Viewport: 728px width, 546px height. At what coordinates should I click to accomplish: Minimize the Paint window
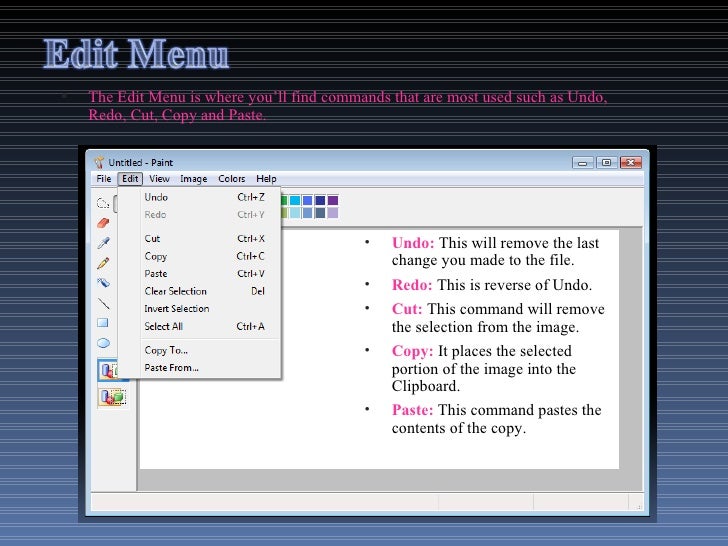coord(582,162)
